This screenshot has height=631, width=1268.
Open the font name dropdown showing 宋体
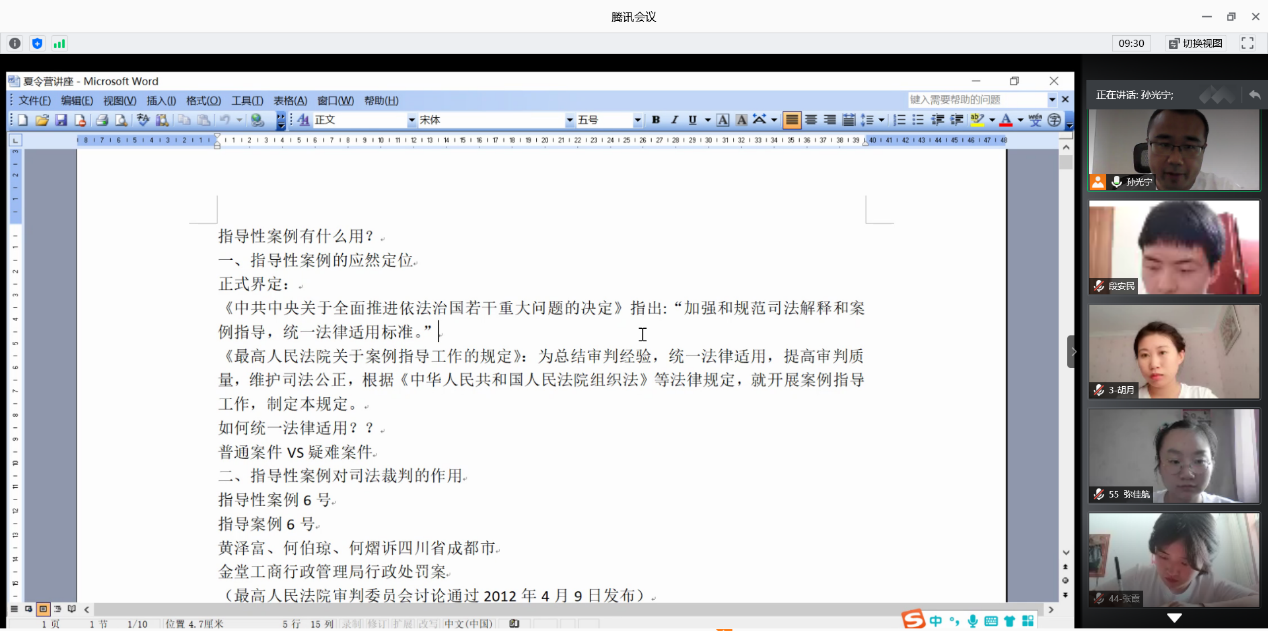tap(570, 120)
